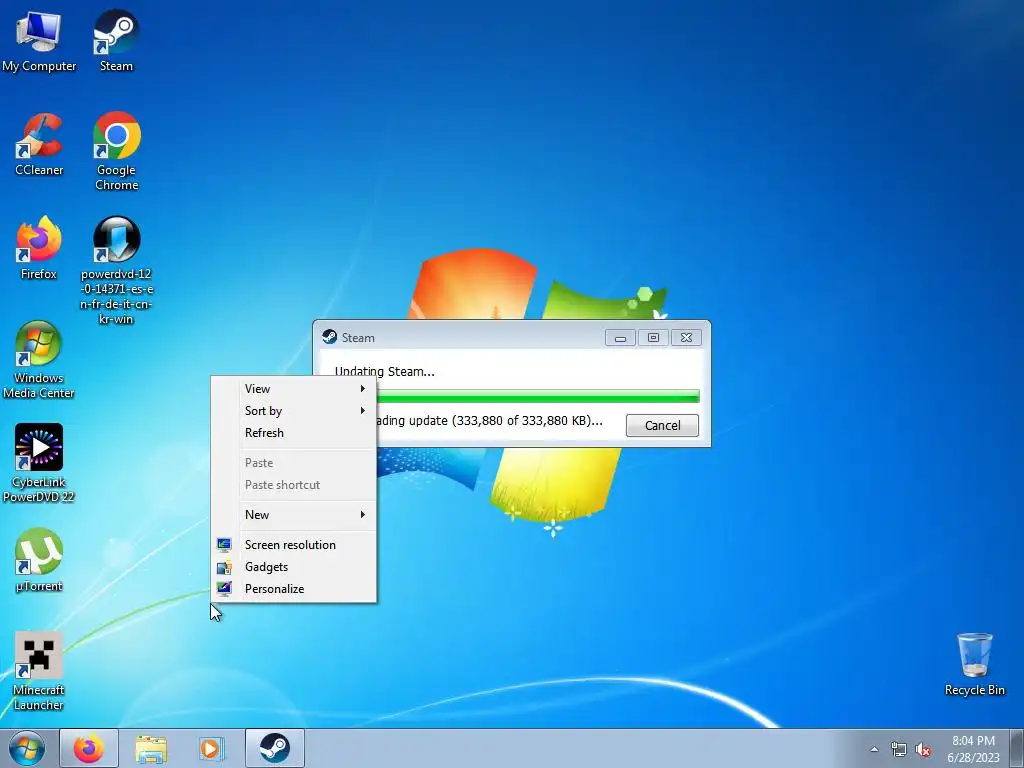Image resolution: width=1024 pixels, height=768 pixels.
Task: Cancel the Steam update
Action: (662, 426)
